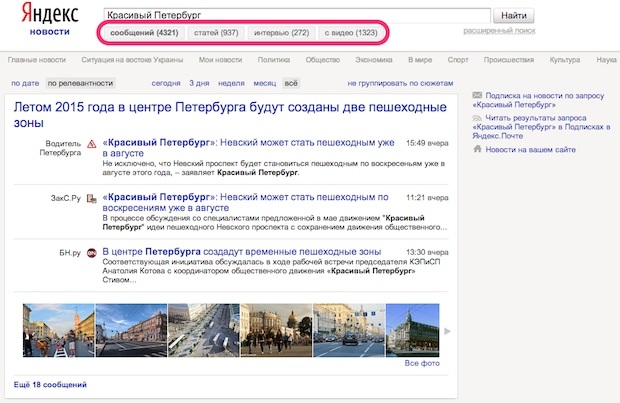Show next photos with gallery arrow

[447, 330]
